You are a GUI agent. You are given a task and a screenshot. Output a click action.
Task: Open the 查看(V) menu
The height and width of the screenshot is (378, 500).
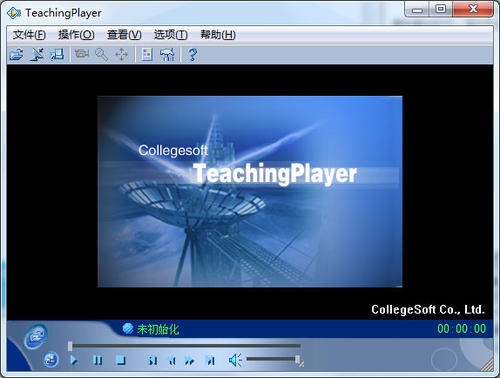(x=124, y=35)
